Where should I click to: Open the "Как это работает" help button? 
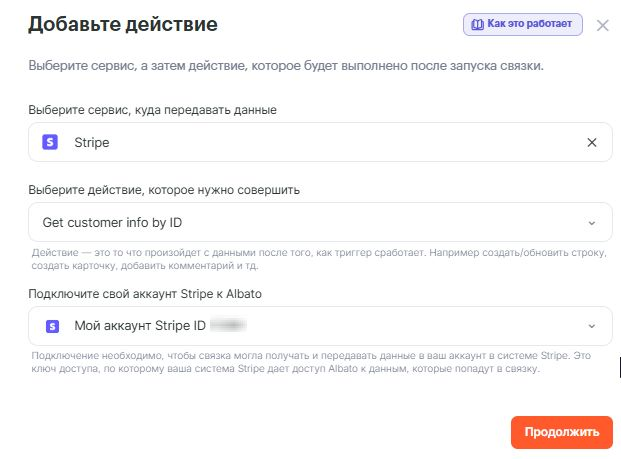coord(523,24)
